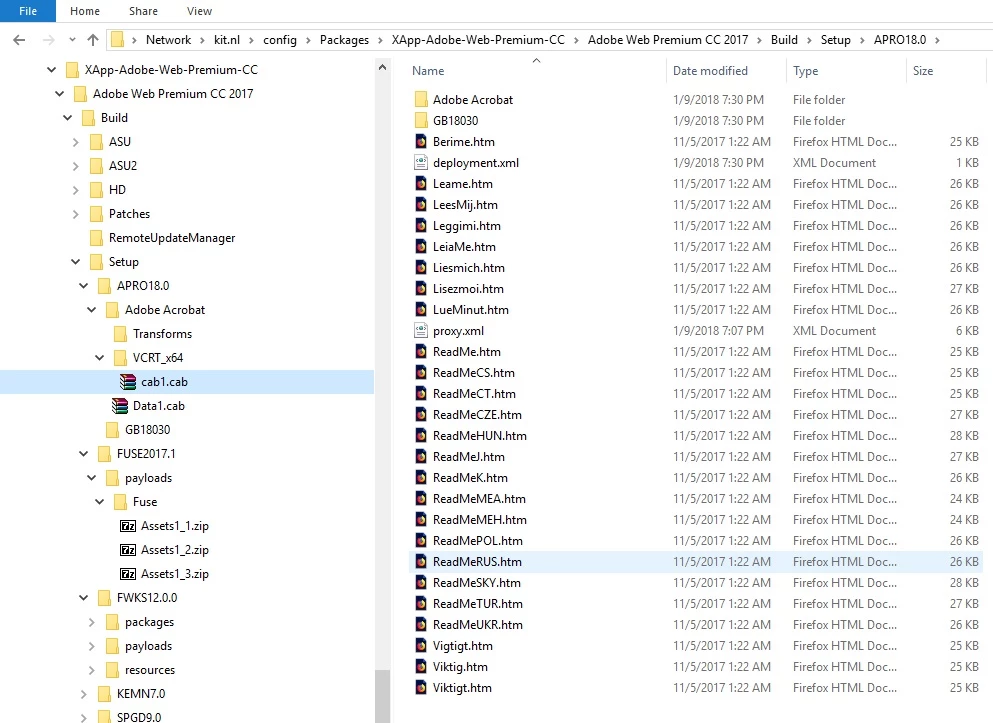The image size is (993, 723).
Task: Click the Data1.cab archive icon
Action: pos(120,406)
